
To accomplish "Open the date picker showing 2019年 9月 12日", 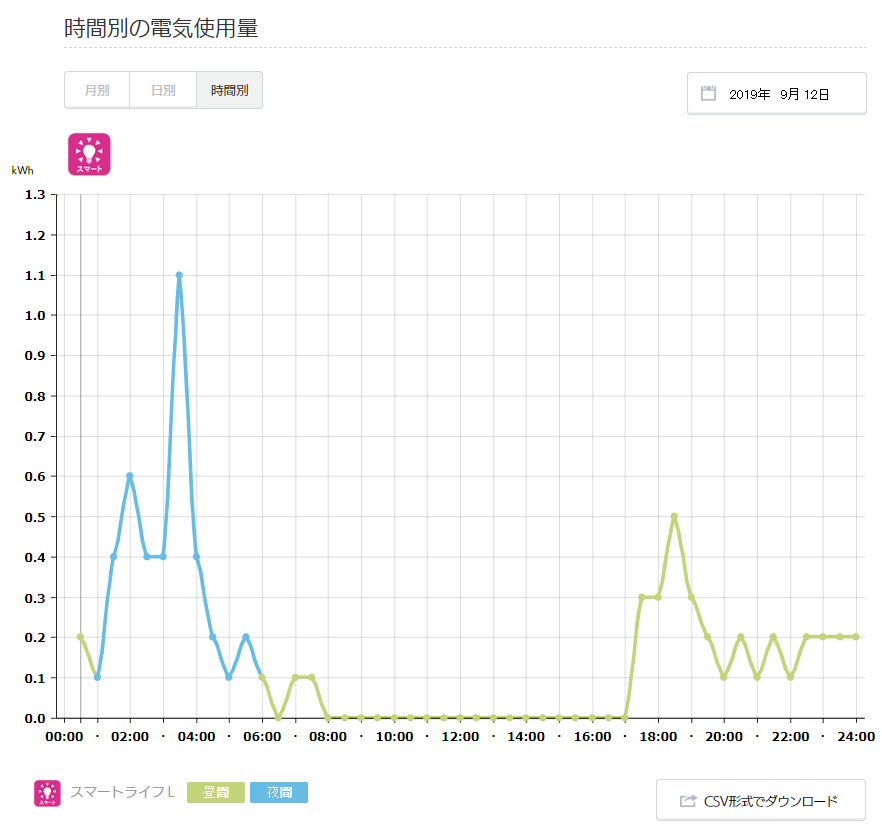I will (x=777, y=93).
